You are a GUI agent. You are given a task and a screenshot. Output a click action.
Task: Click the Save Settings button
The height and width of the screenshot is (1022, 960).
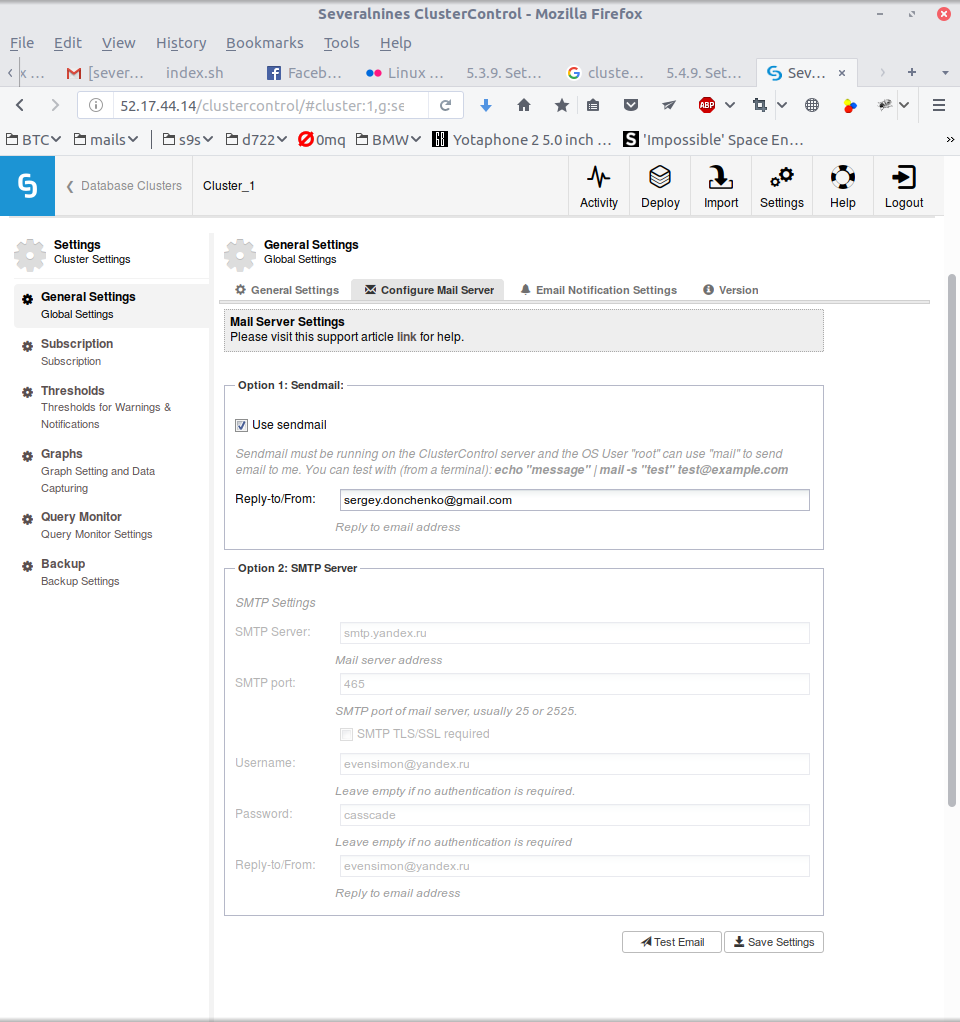(x=774, y=942)
